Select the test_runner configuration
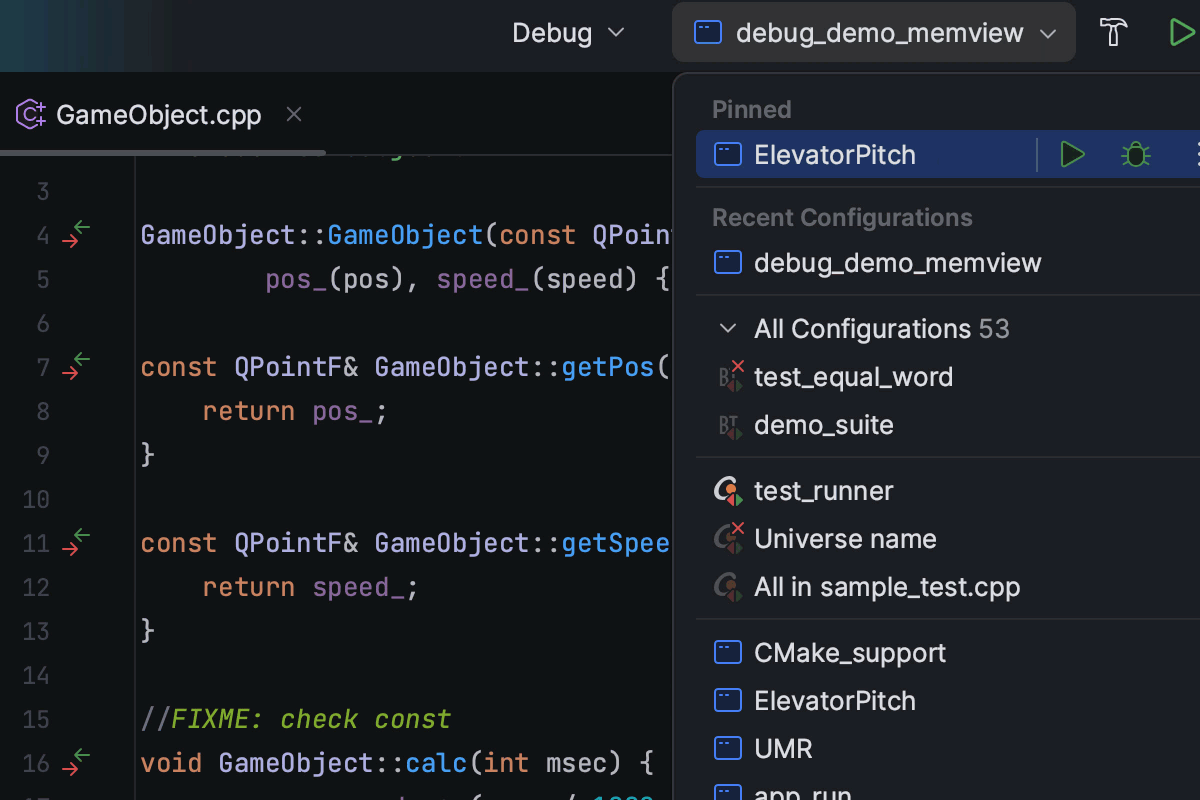This screenshot has height=800, width=1200. [823, 491]
